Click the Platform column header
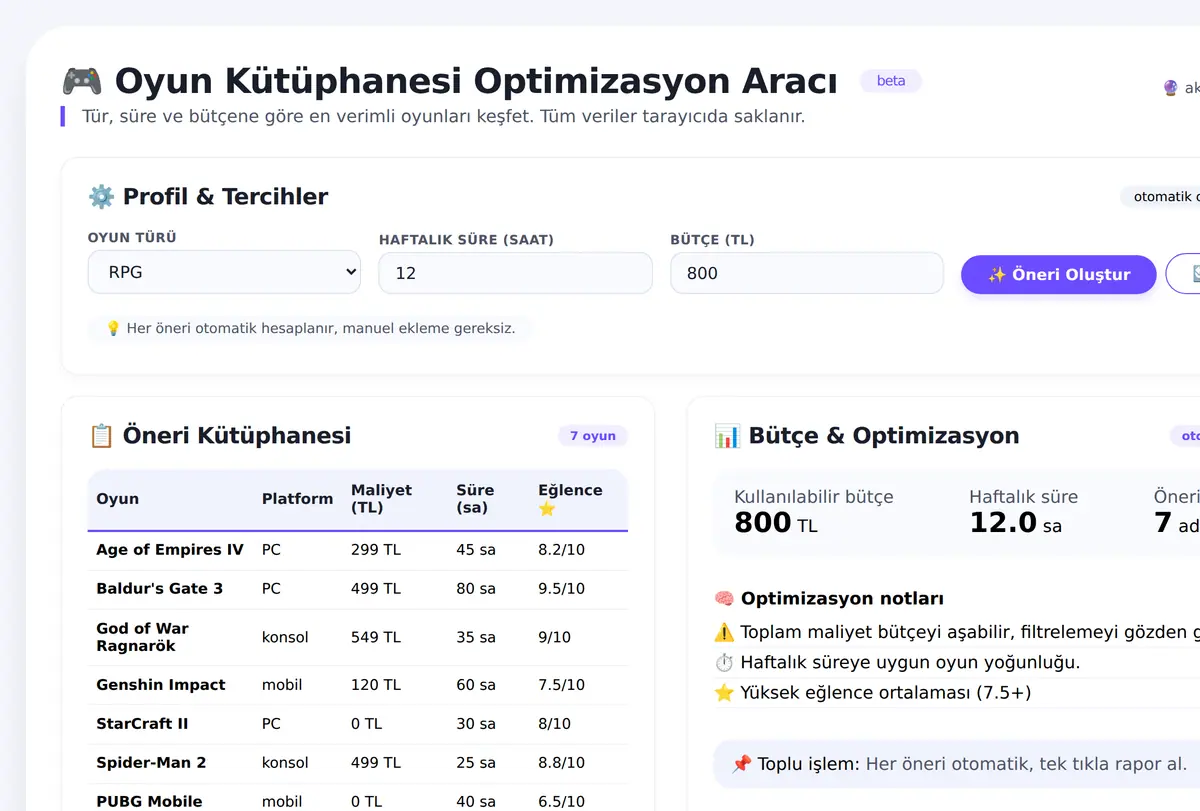Image resolution: width=1200 pixels, height=811 pixels. (x=297, y=499)
